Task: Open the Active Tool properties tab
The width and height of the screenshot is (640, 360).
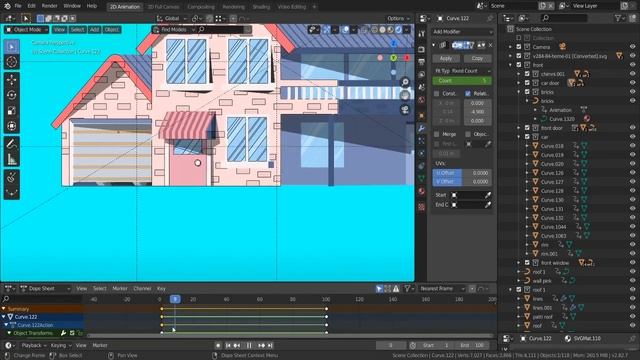Action: pyautogui.click(x=422, y=34)
